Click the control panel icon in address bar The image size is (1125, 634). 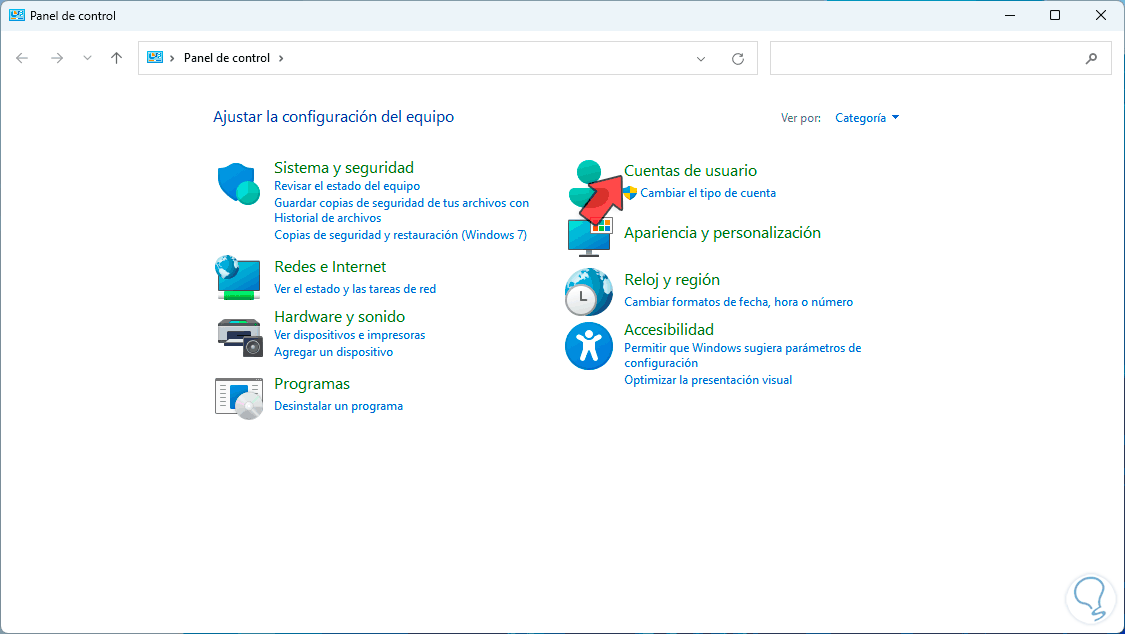154,57
